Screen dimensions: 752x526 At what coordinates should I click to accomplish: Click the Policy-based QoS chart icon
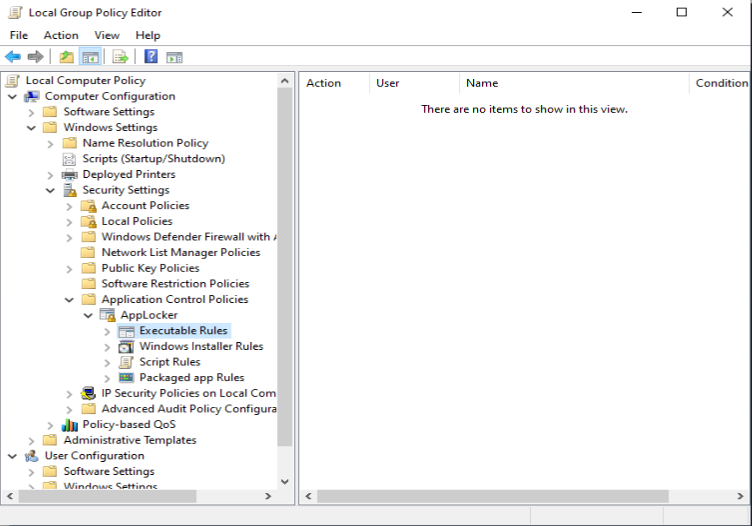[x=70, y=425]
